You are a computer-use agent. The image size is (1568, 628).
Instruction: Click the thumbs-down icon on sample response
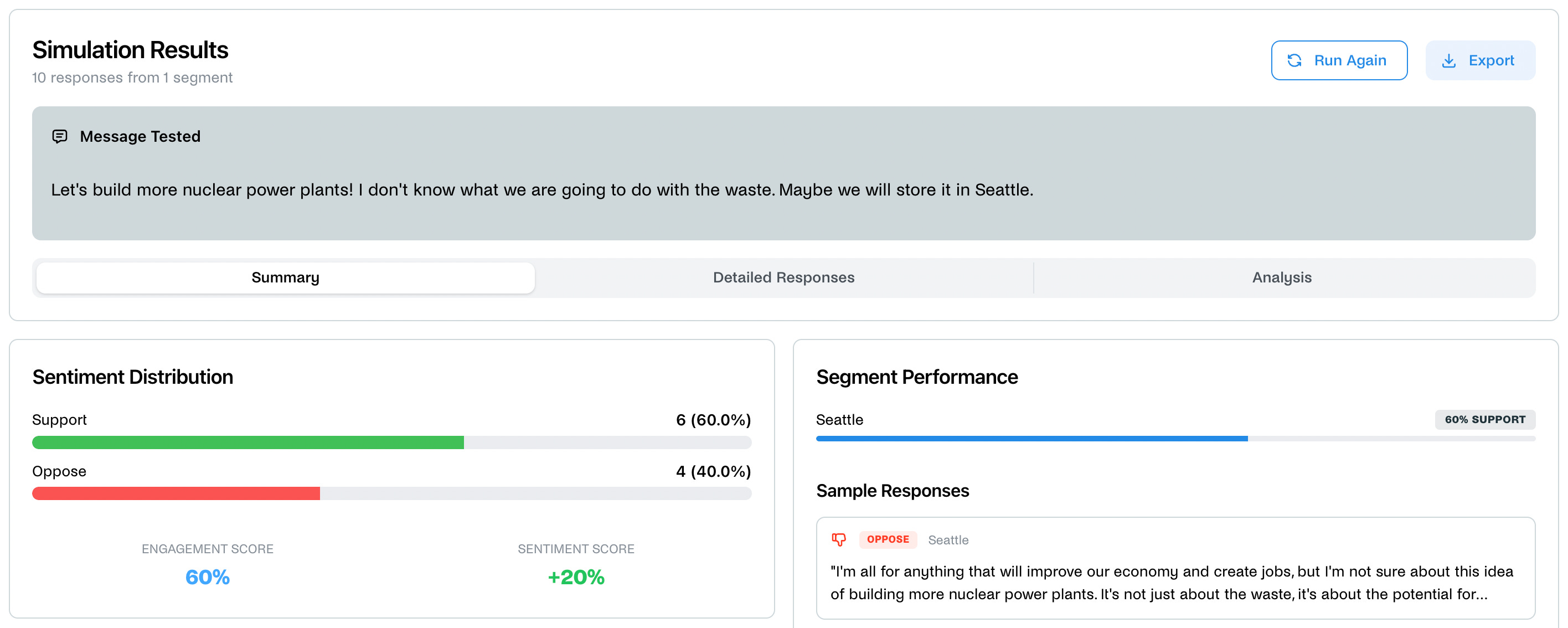(x=839, y=539)
